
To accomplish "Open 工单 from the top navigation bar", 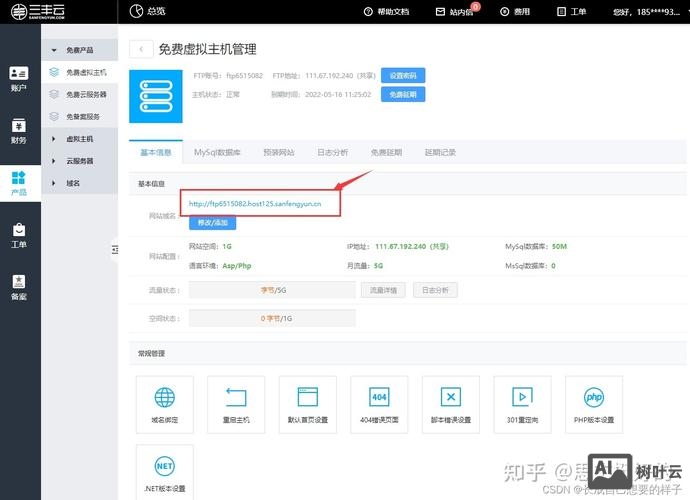I will [572, 11].
